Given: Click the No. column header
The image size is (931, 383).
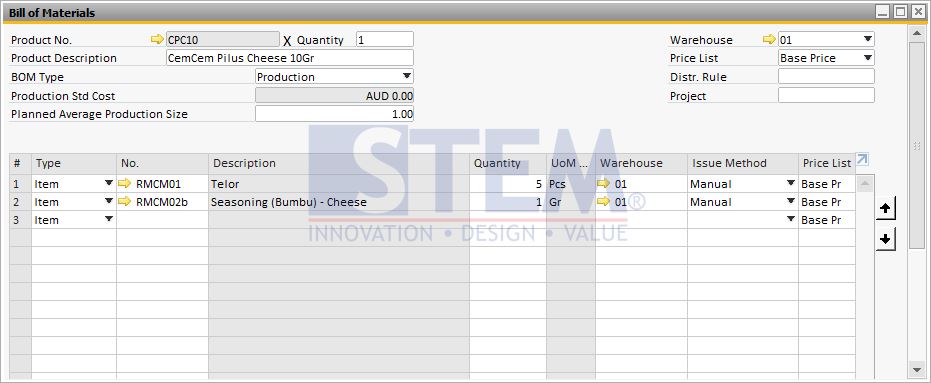Looking at the screenshot, I should [162, 163].
